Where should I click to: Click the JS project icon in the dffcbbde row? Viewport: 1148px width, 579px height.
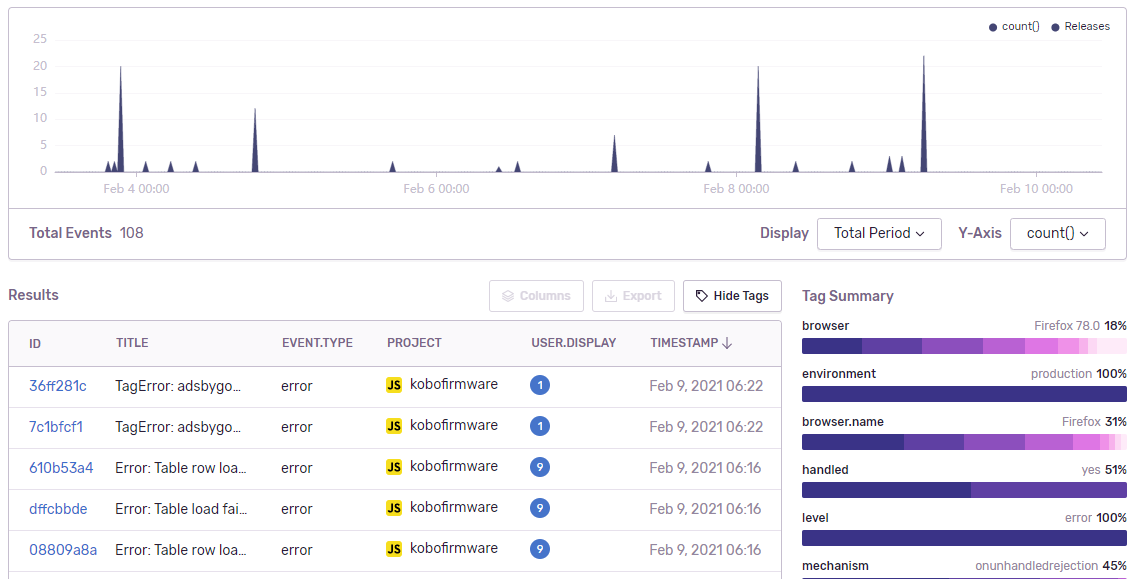[394, 508]
